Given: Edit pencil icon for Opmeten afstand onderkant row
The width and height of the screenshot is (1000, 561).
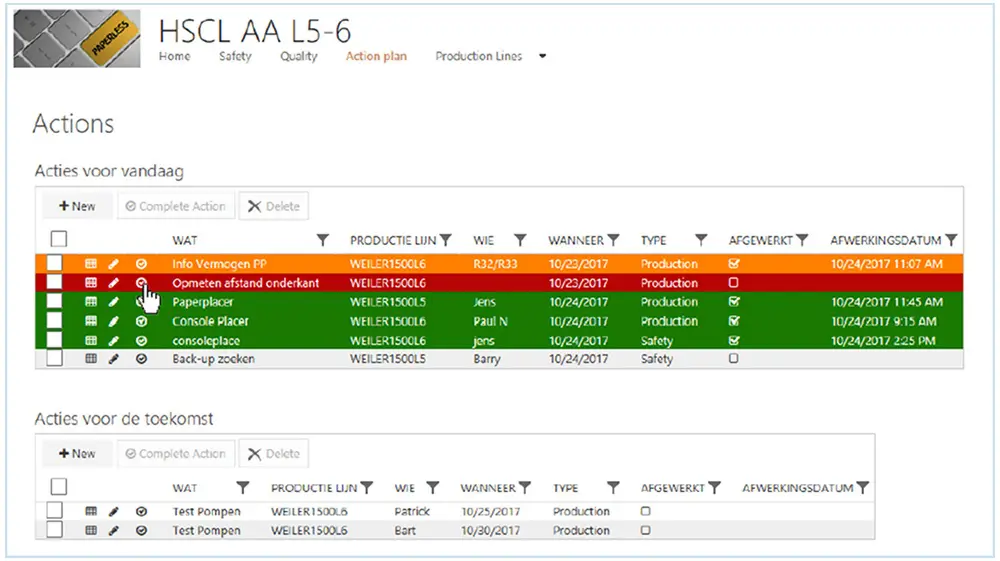Looking at the screenshot, I should 114,282.
